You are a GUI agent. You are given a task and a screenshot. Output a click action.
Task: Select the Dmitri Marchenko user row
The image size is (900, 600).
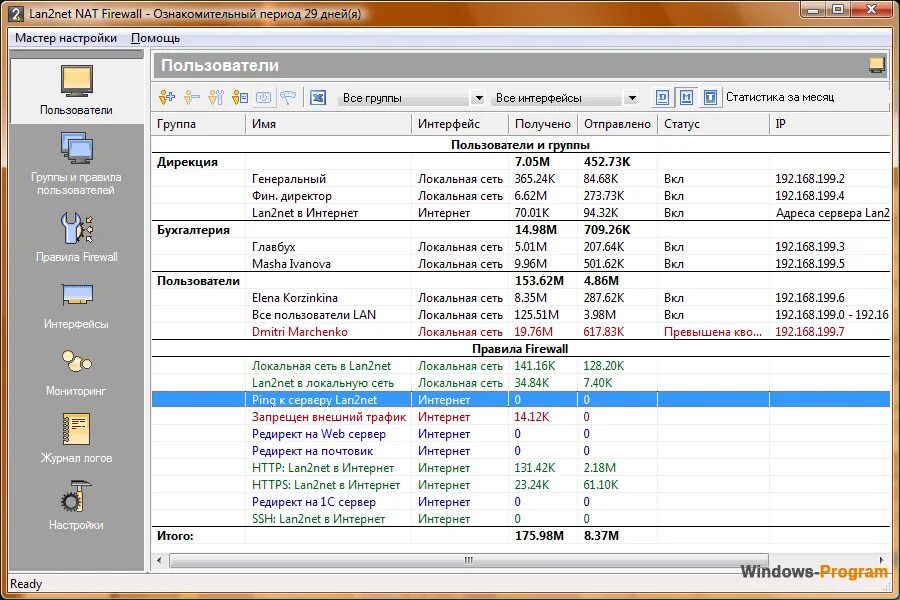click(521, 332)
